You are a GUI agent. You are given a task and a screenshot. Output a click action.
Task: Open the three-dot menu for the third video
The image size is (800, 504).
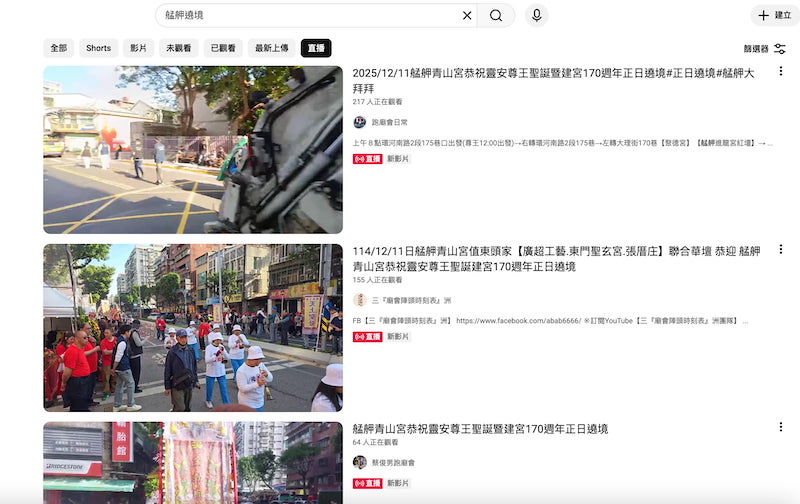tap(781, 428)
